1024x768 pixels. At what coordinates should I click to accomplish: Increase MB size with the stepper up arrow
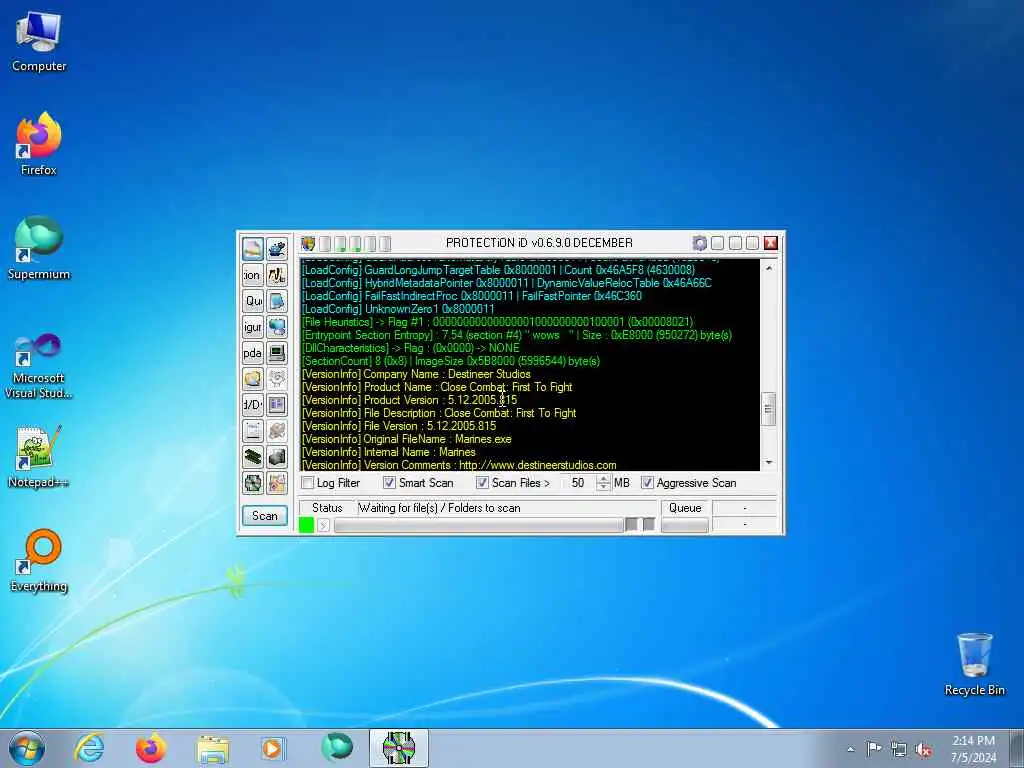pos(603,479)
